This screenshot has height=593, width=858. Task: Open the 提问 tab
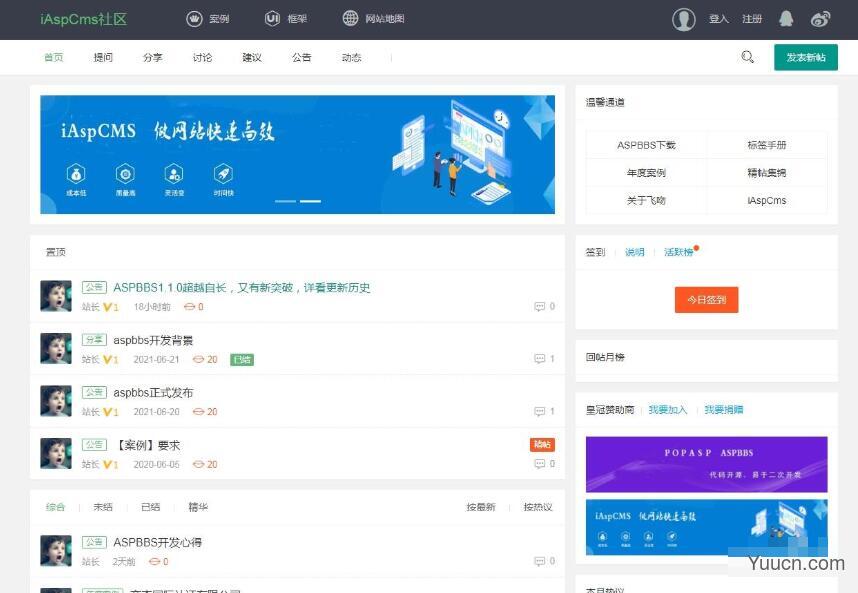[103, 57]
